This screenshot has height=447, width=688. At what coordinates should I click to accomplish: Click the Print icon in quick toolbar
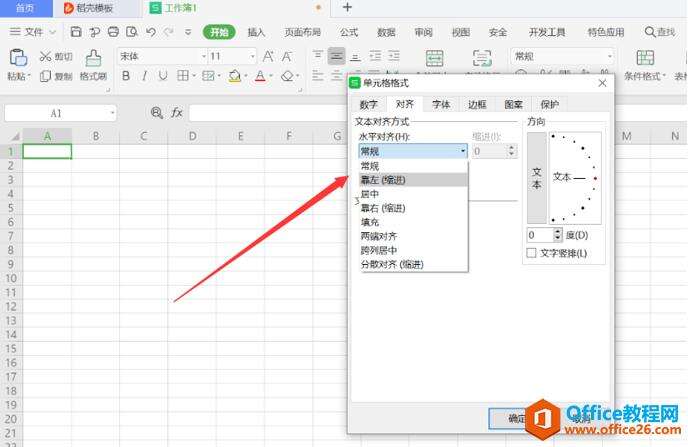(113, 32)
